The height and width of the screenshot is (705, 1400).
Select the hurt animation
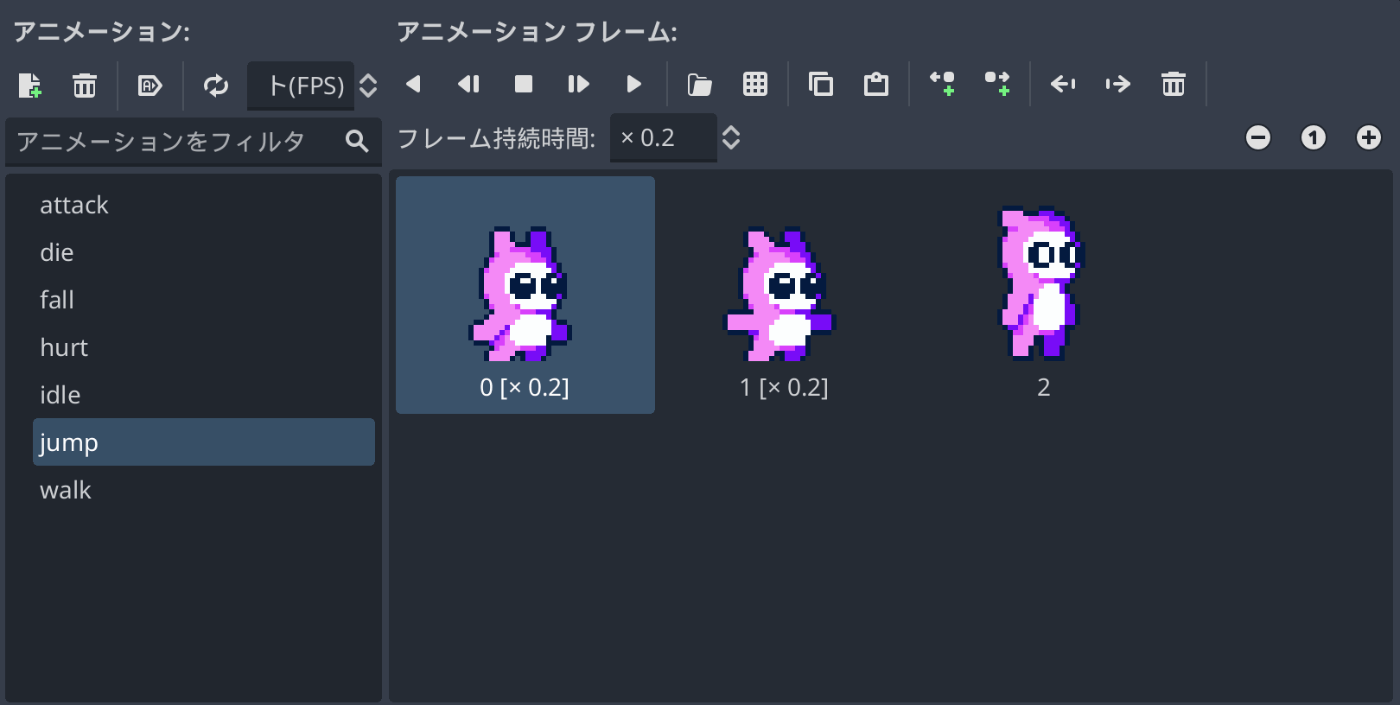point(204,347)
